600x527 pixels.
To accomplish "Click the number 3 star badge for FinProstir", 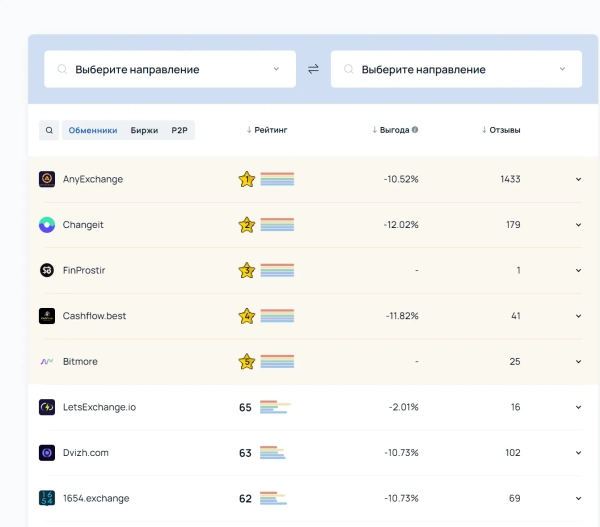I will click(247, 270).
